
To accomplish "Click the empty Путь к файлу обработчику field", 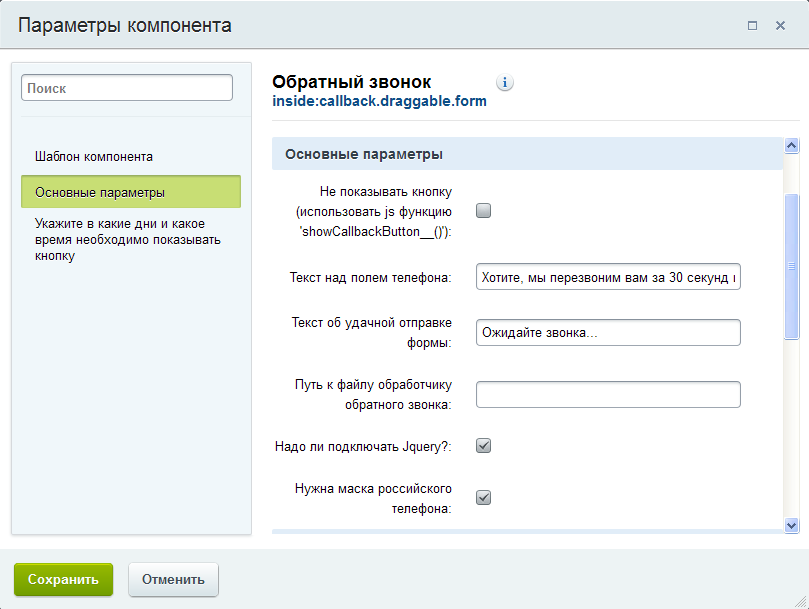I will [608, 394].
